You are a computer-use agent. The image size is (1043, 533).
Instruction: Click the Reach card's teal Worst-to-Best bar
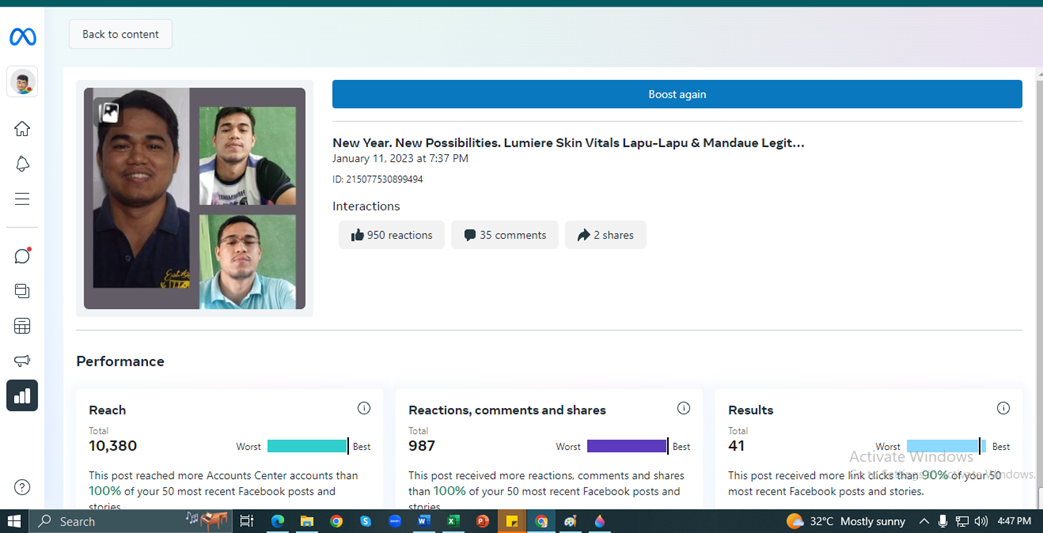308,446
